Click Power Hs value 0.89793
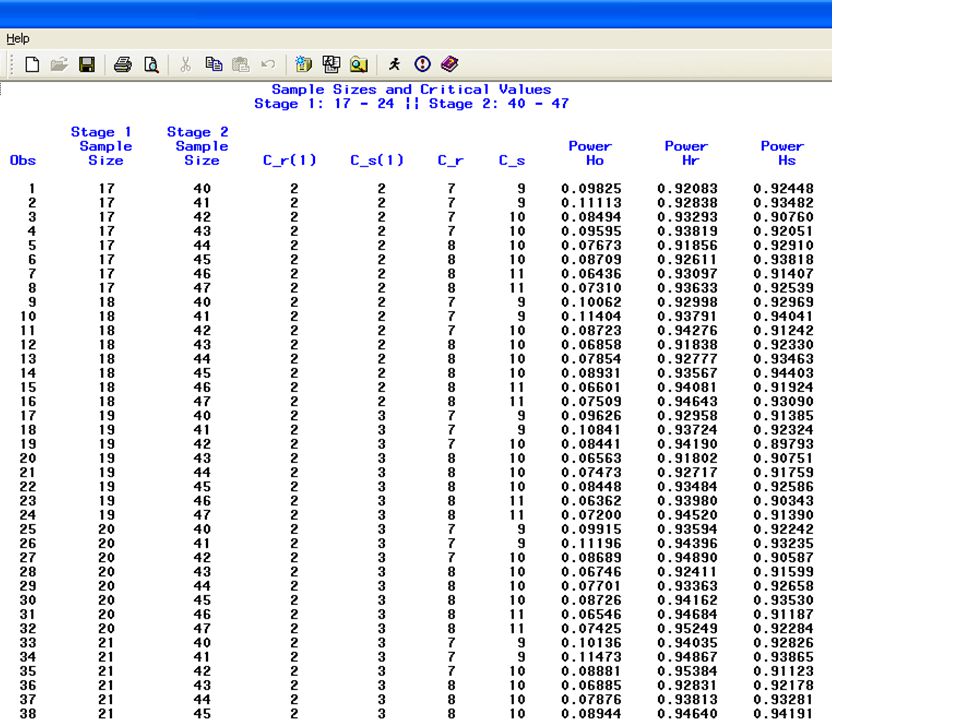The image size is (960, 720). click(784, 444)
